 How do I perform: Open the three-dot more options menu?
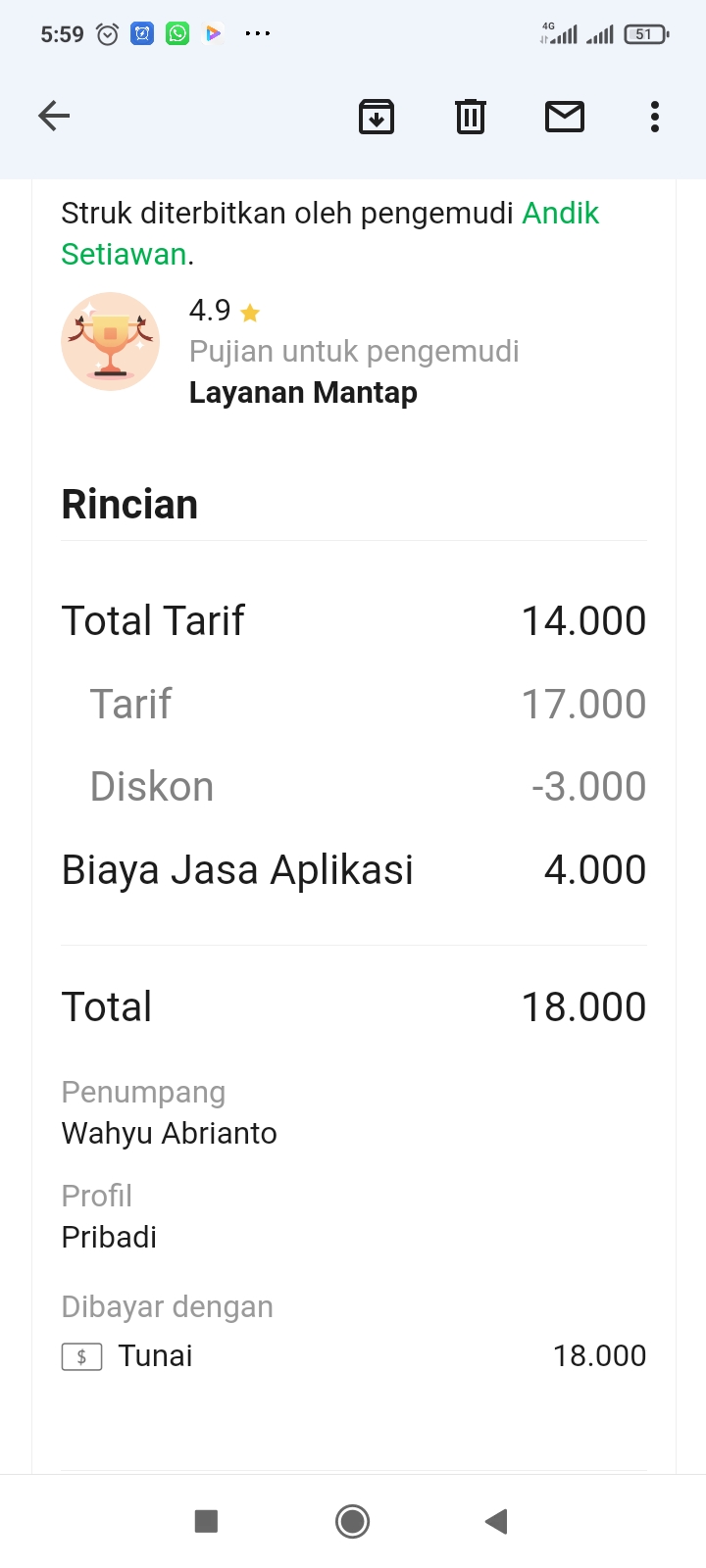655,117
